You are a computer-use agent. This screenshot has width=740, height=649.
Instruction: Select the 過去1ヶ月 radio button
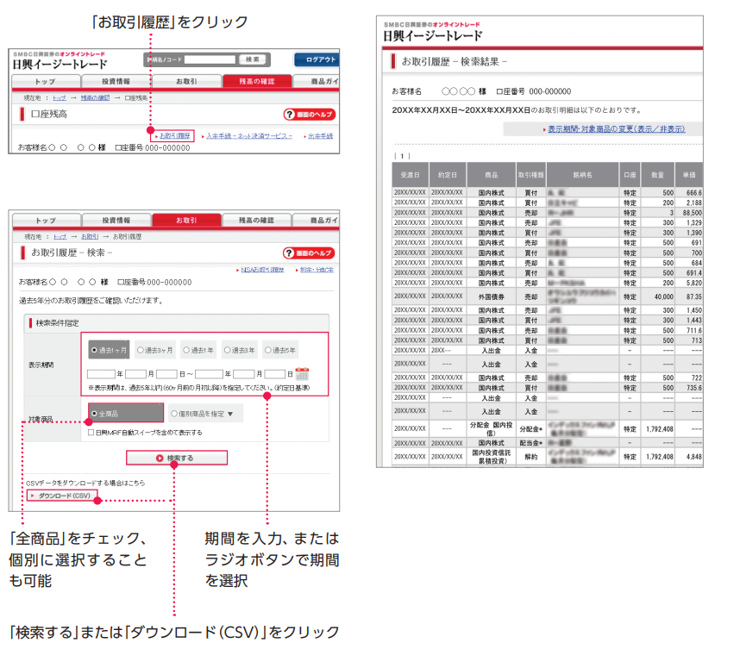95,351
